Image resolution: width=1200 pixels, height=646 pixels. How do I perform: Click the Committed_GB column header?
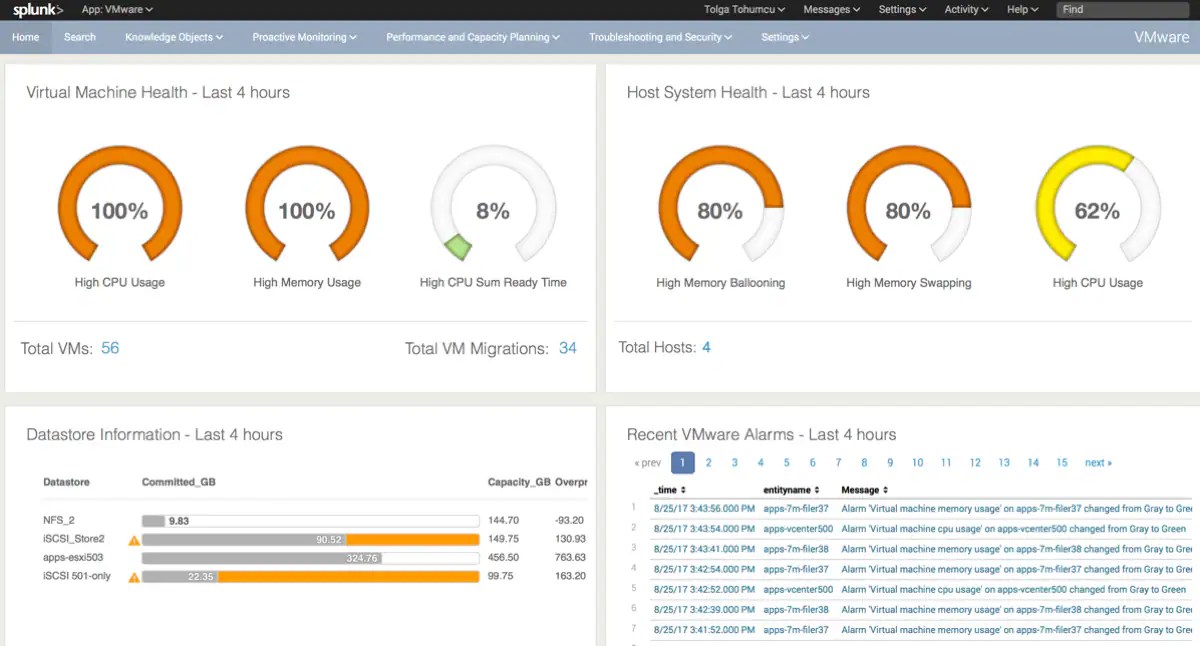click(179, 482)
